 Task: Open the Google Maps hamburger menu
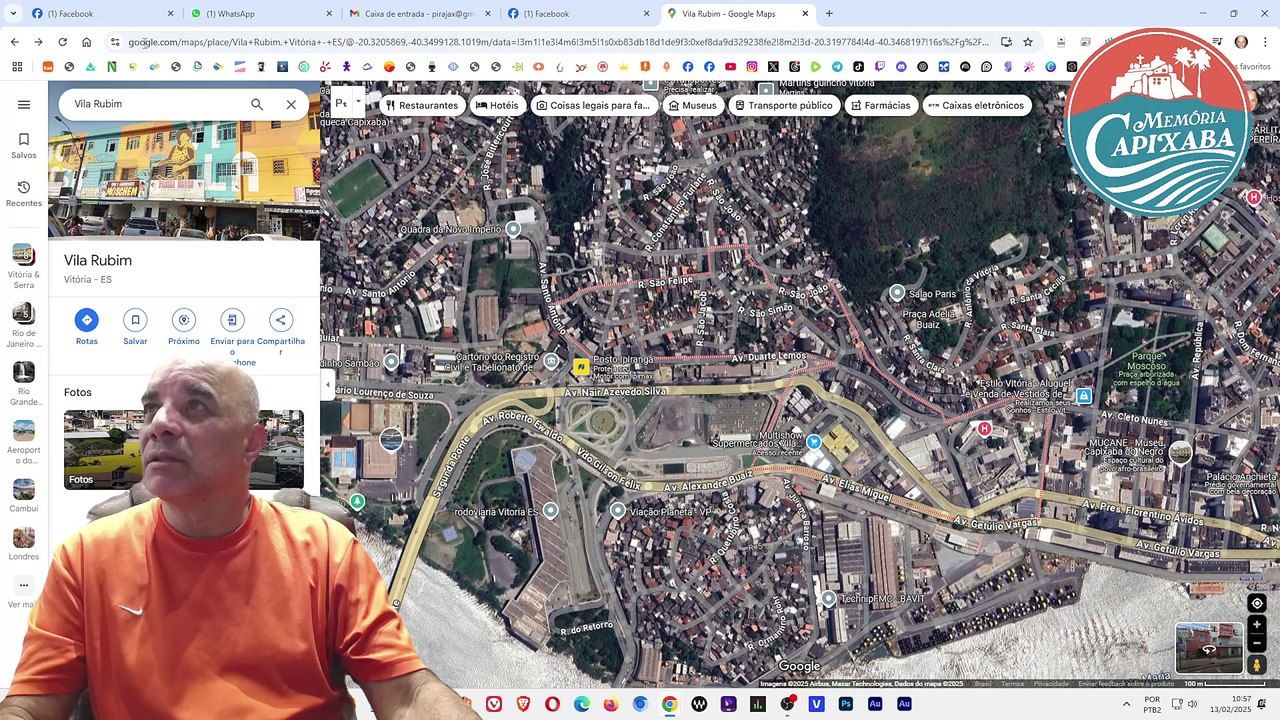coord(24,104)
